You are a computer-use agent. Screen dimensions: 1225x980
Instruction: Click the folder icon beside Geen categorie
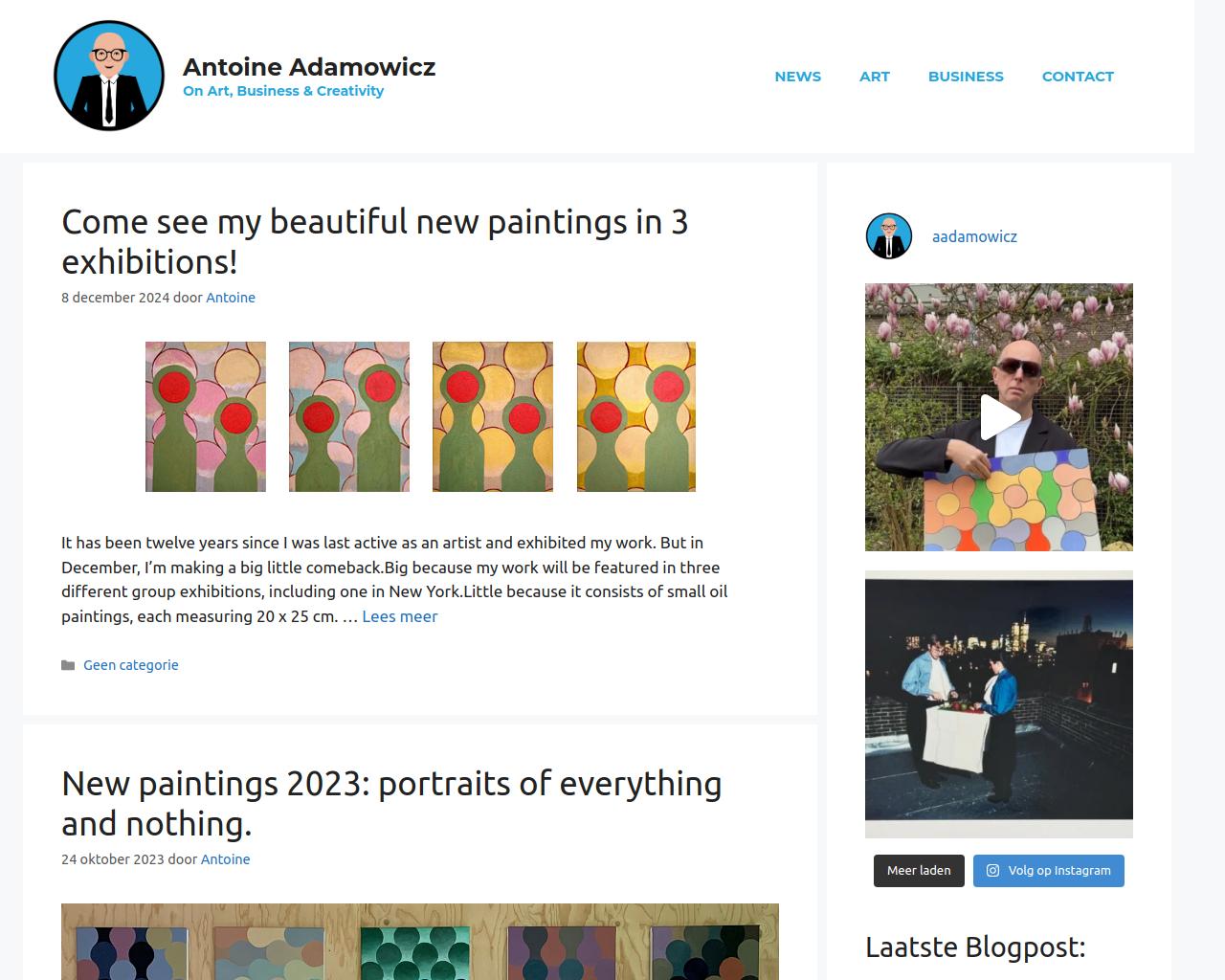pyautogui.click(x=68, y=665)
